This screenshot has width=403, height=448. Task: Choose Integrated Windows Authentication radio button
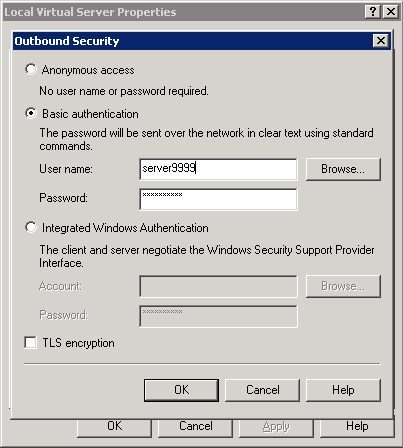(31, 228)
